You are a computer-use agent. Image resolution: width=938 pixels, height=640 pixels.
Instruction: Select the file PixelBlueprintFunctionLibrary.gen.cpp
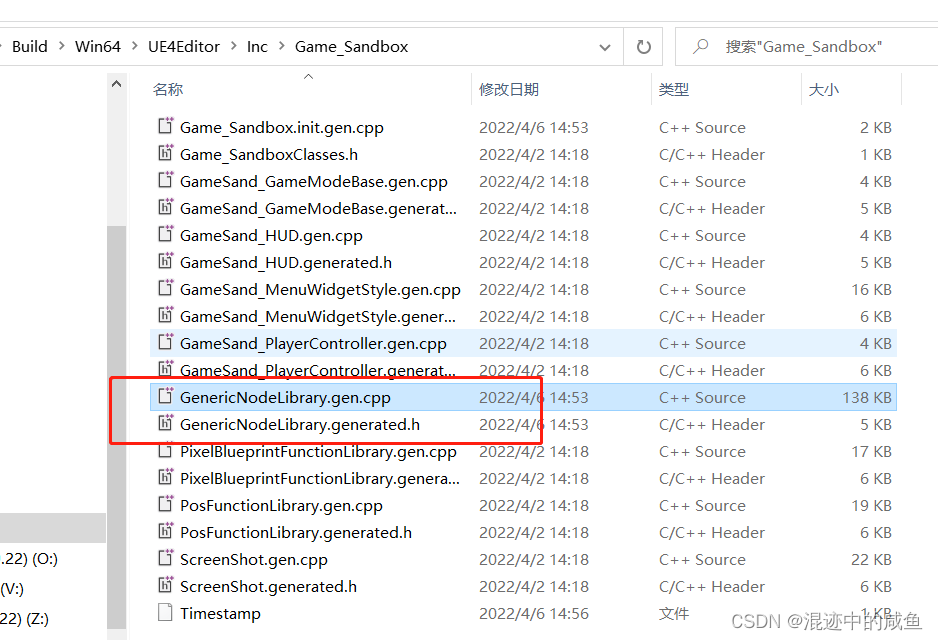[x=318, y=451]
